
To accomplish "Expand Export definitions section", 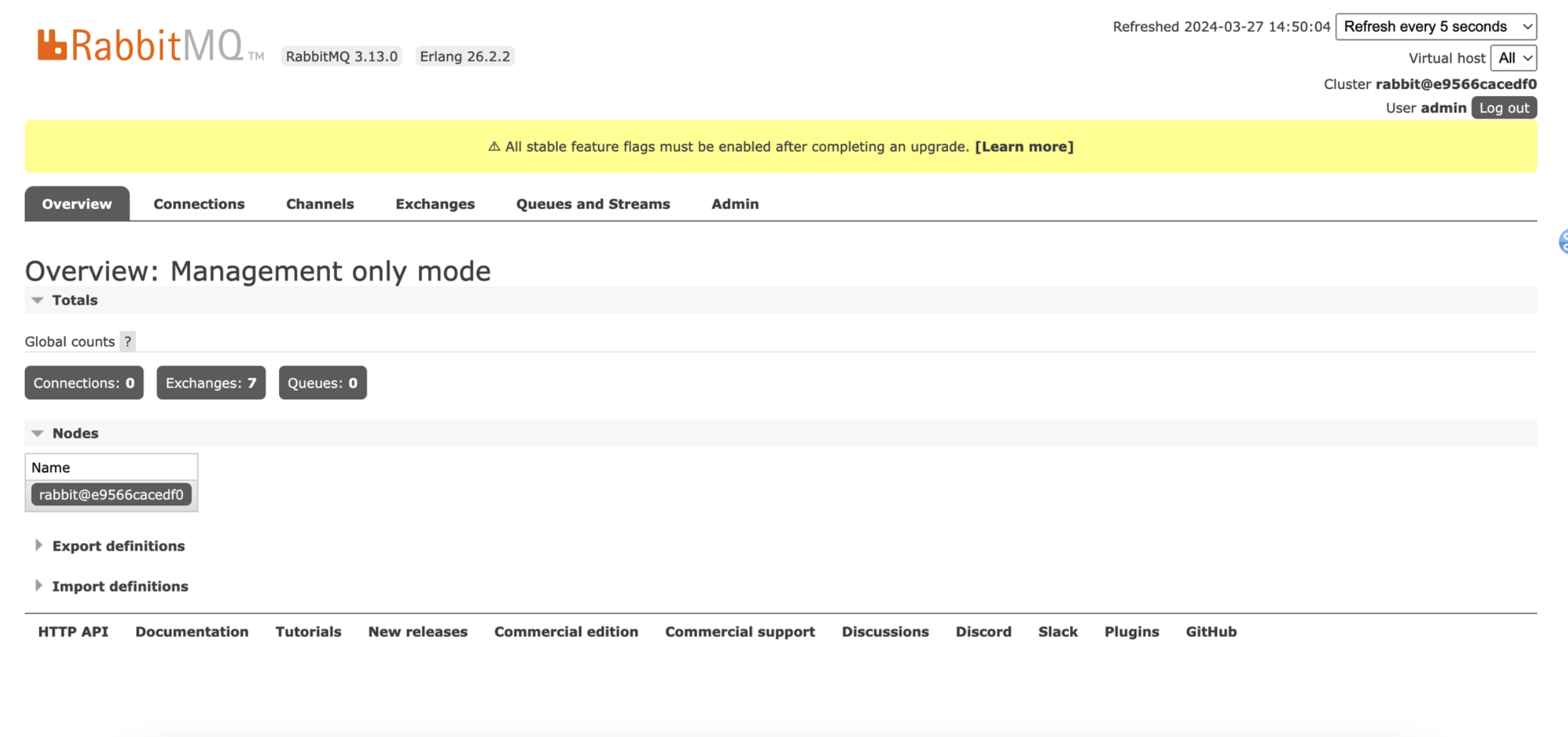I will [118, 546].
